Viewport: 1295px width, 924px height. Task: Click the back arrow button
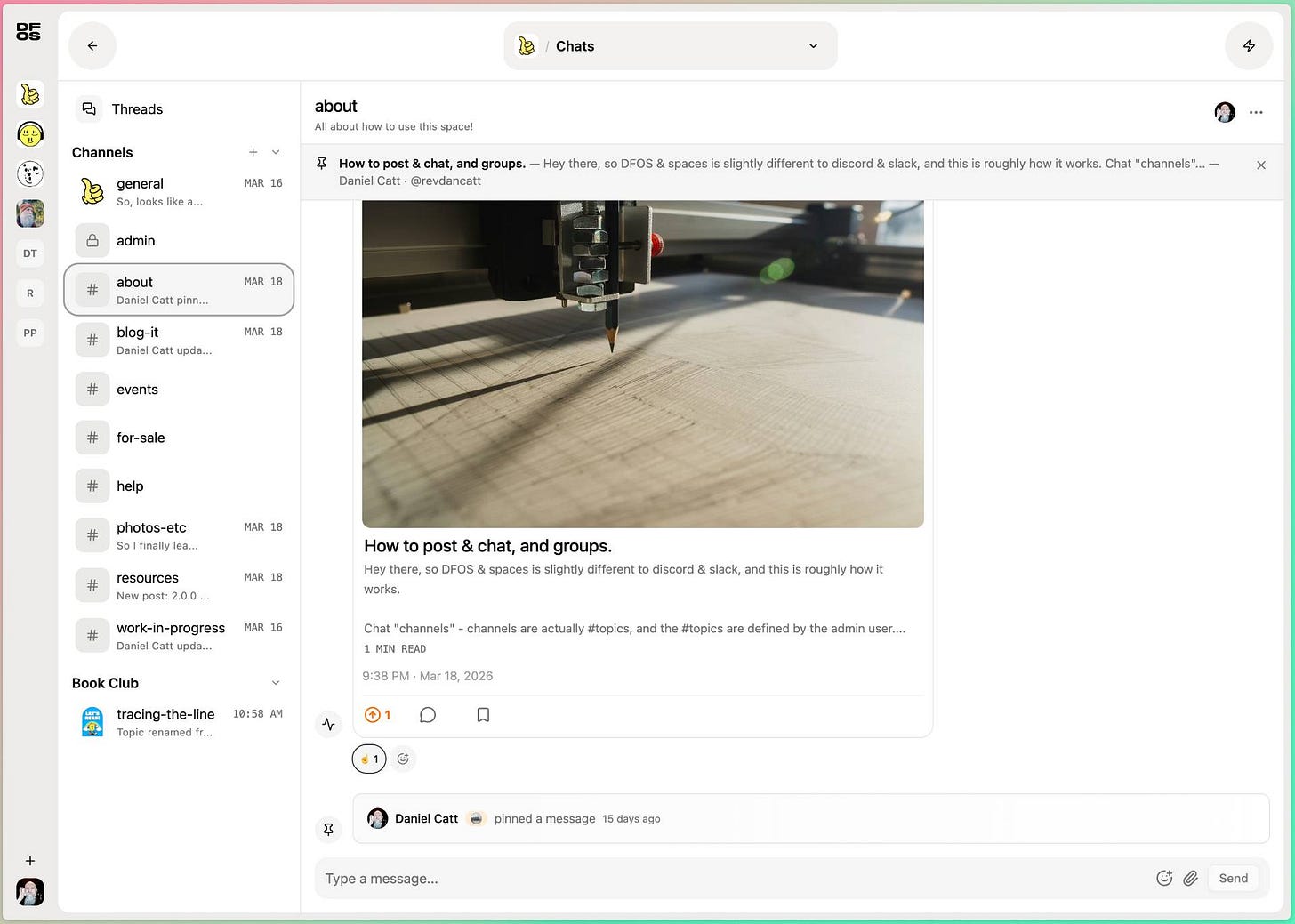tap(92, 46)
